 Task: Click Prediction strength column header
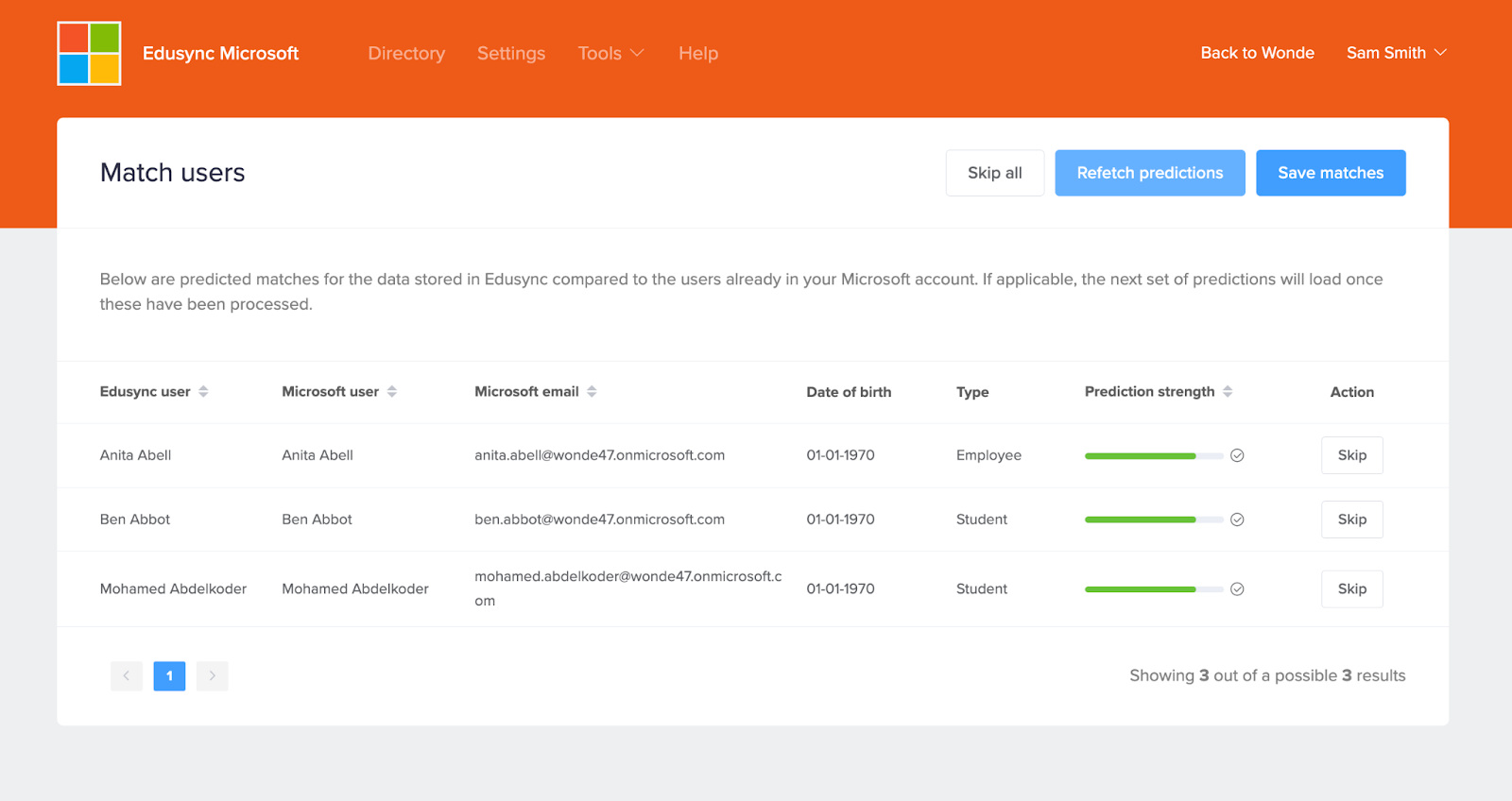[x=1149, y=391]
